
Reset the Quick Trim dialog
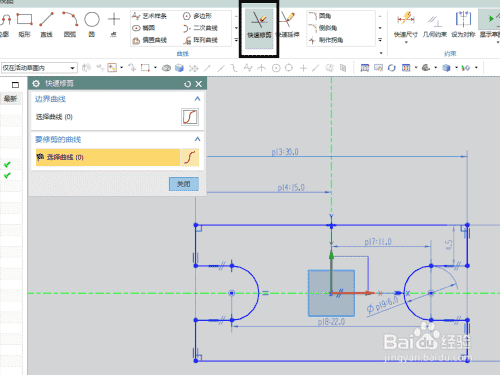click(x=187, y=84)
